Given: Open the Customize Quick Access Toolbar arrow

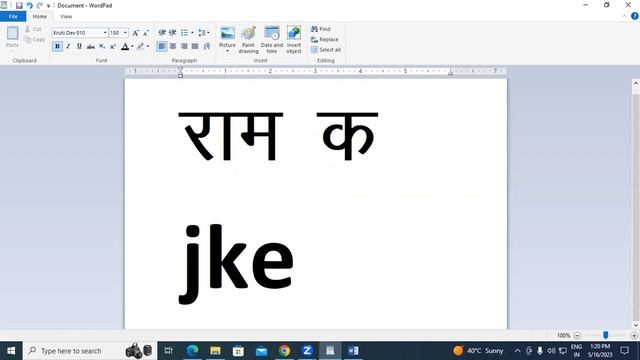Looking at the screenshot, I should (x=48, y=6).
